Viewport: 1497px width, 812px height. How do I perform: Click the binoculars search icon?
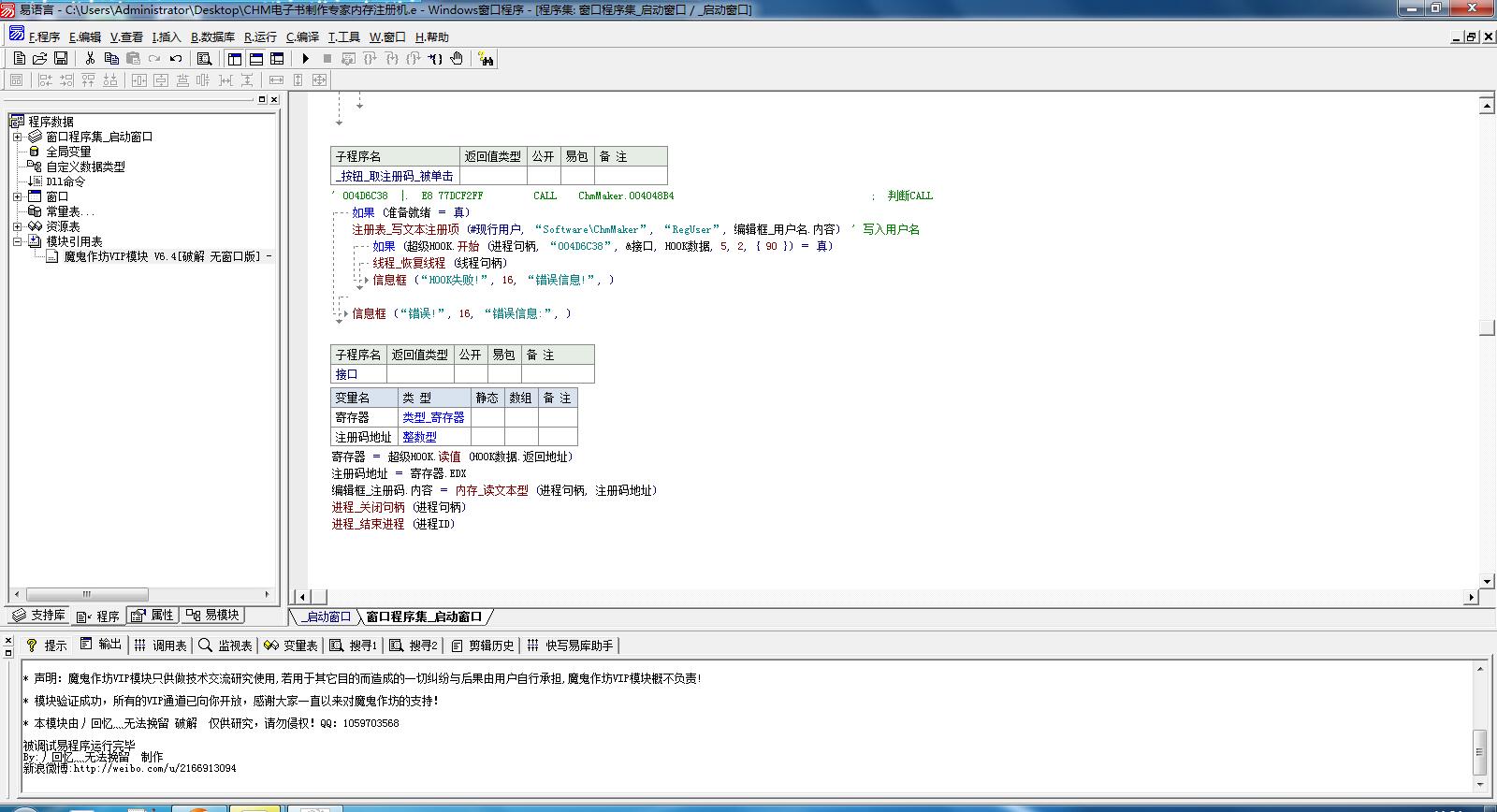(x=485, y=59)
